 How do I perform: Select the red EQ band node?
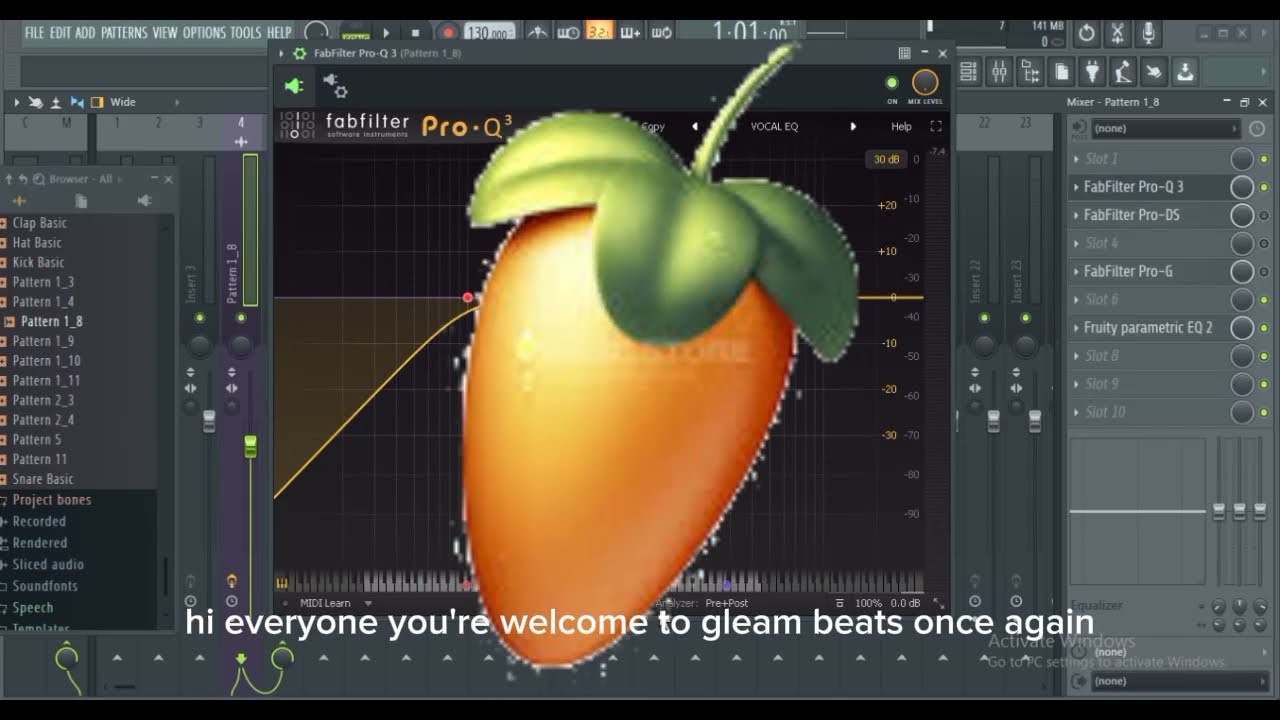(468, 298)
